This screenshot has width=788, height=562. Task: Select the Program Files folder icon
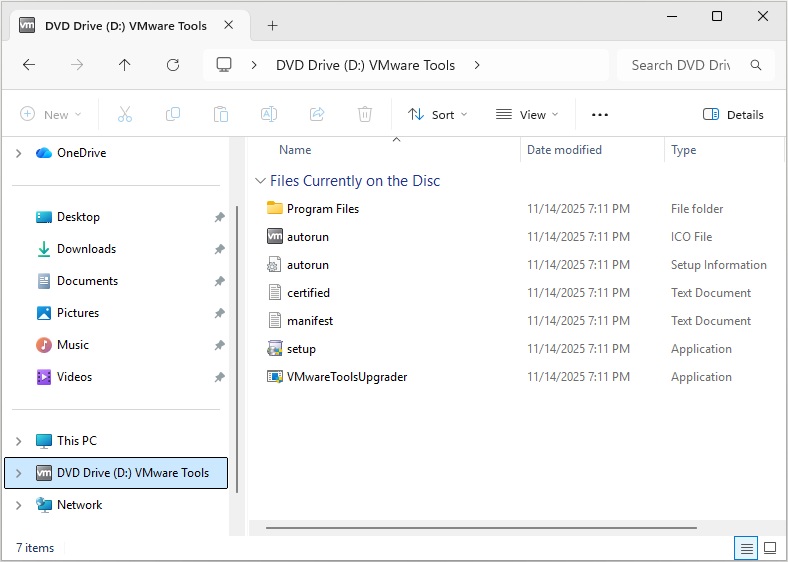274,208
